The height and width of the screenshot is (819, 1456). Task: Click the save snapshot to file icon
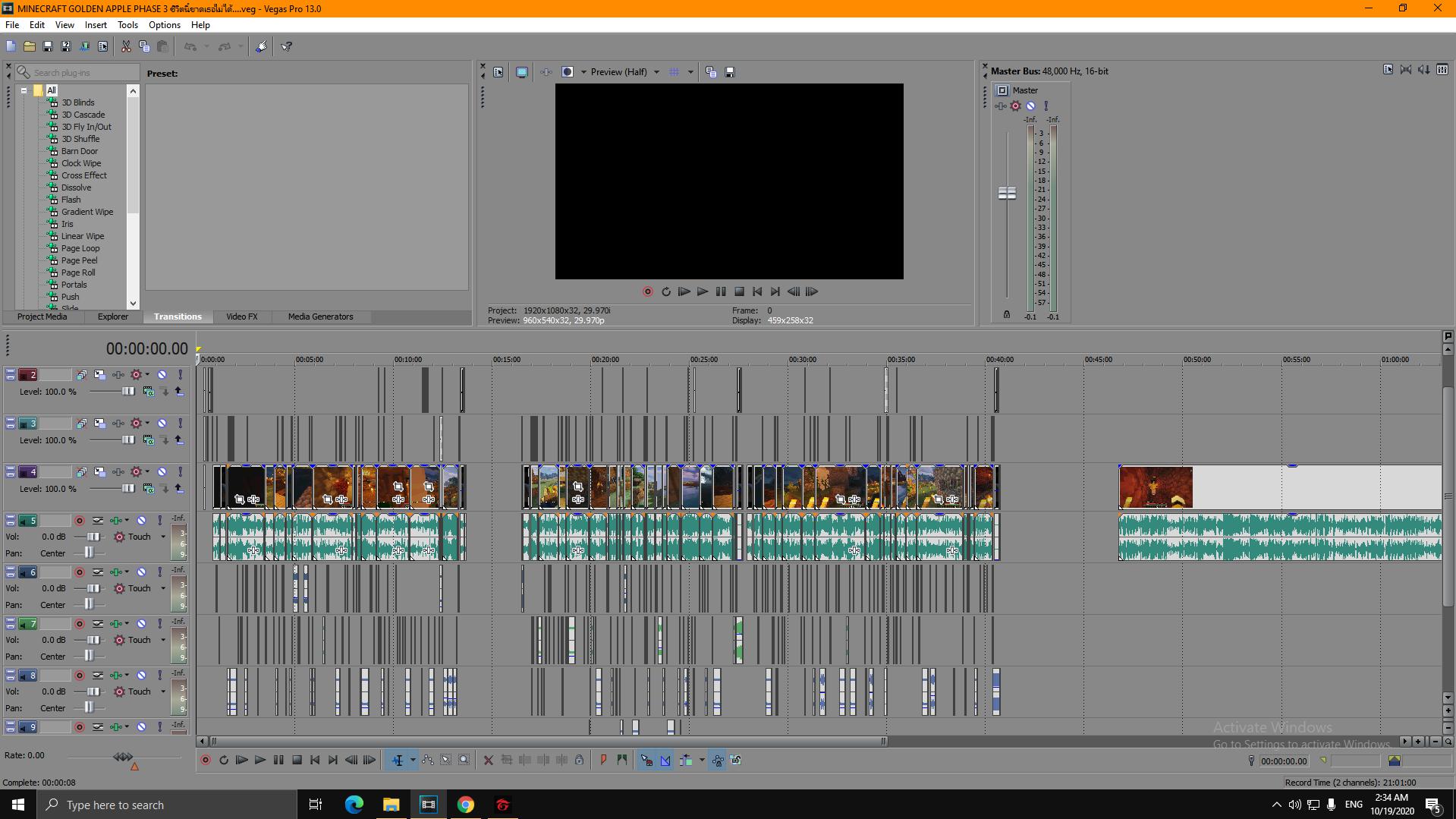click(730, 72)
